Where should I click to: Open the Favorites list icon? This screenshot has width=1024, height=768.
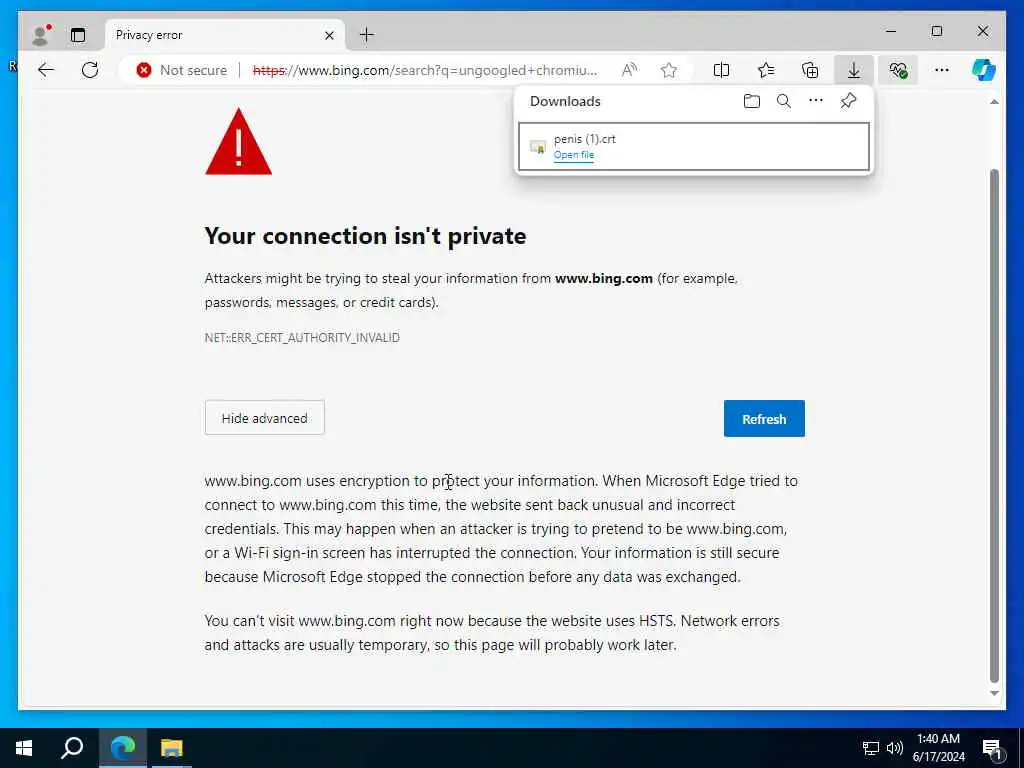766,70
